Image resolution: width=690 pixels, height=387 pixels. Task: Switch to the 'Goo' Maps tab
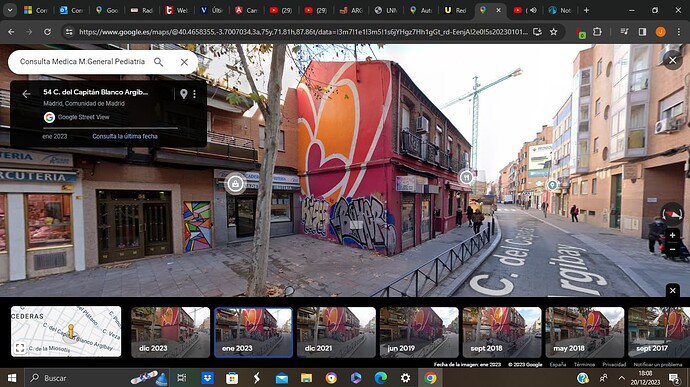[107, 10]
